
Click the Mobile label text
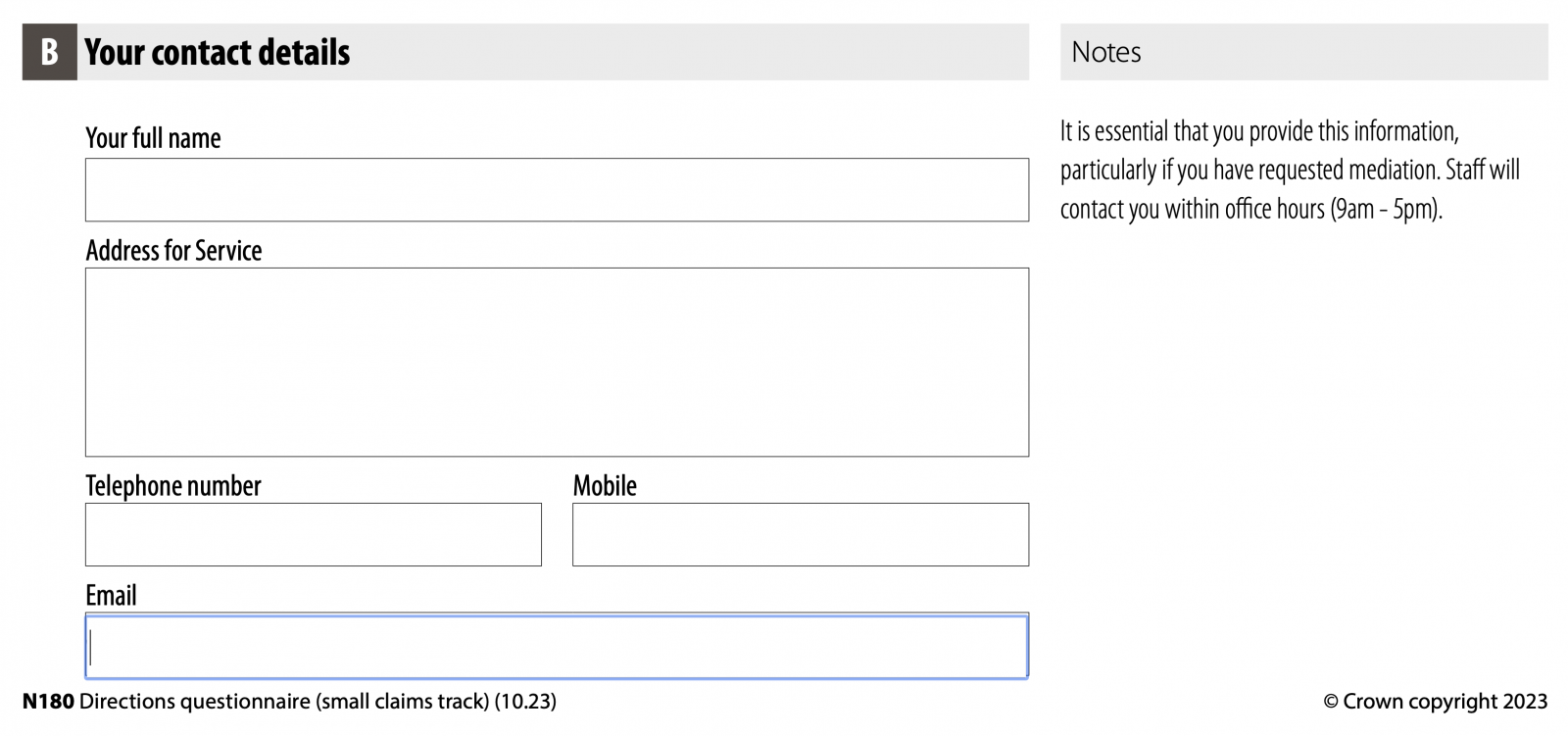tap(605, 486)
